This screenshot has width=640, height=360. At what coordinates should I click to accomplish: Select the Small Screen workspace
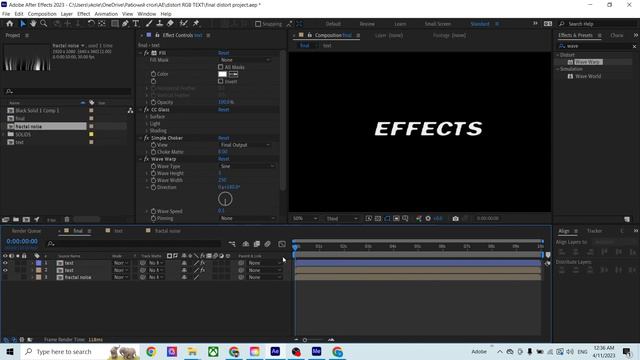[438, 24]
